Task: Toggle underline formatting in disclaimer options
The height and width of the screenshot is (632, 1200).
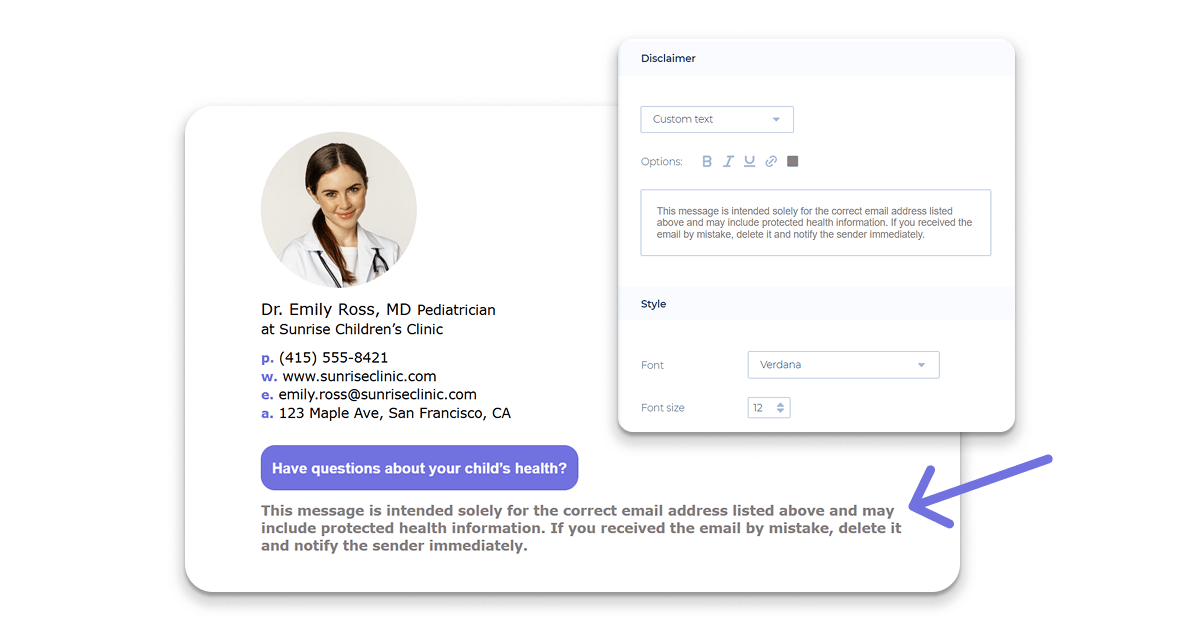Action: click(x=749, y=161)
